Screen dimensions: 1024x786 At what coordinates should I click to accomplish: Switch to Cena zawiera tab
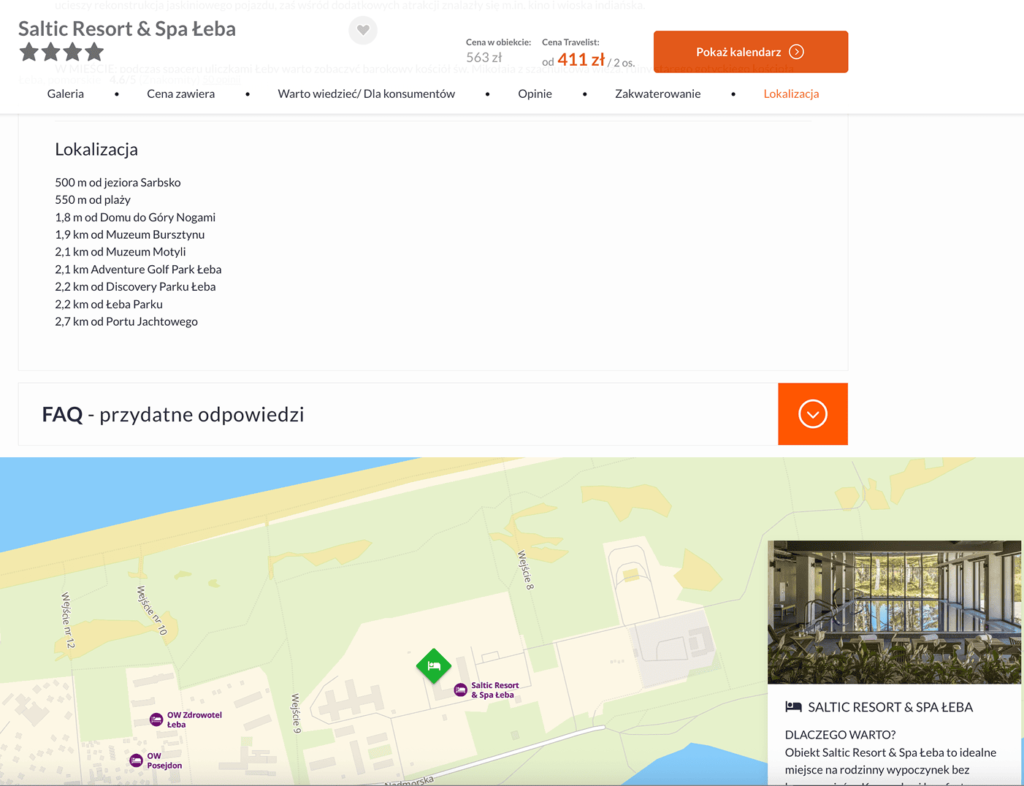181,93
